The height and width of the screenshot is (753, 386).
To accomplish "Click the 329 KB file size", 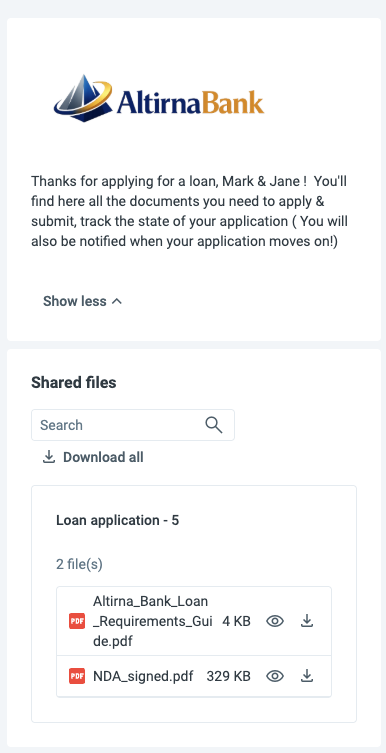I will coord(229,676).
